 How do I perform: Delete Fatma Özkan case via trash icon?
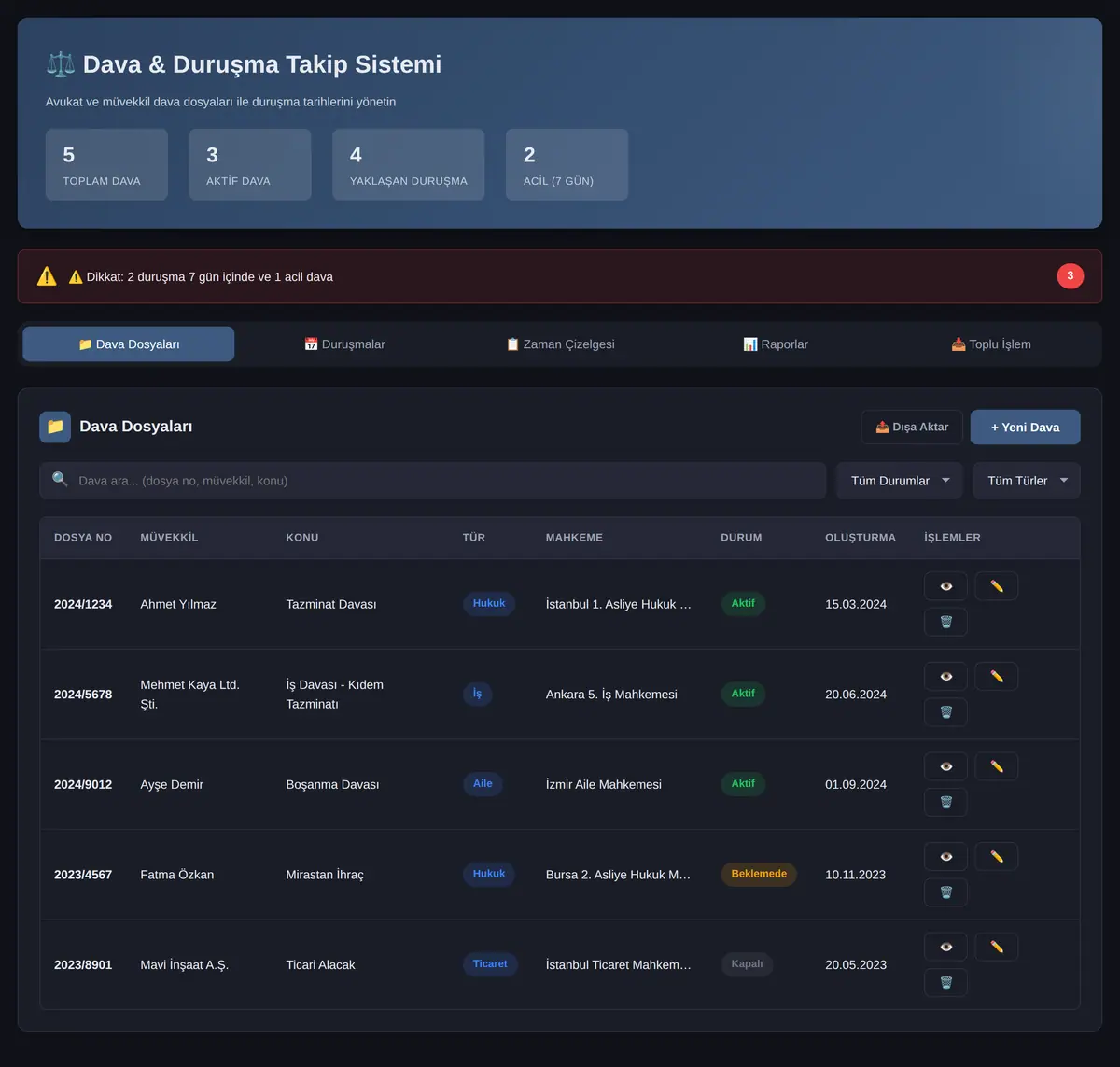tap(945, 892)
